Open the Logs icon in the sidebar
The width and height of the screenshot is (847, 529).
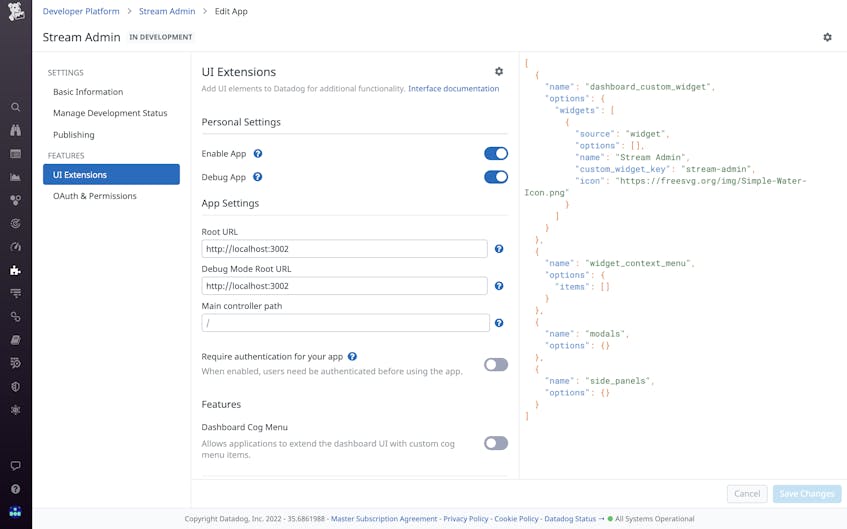point(16,363)
